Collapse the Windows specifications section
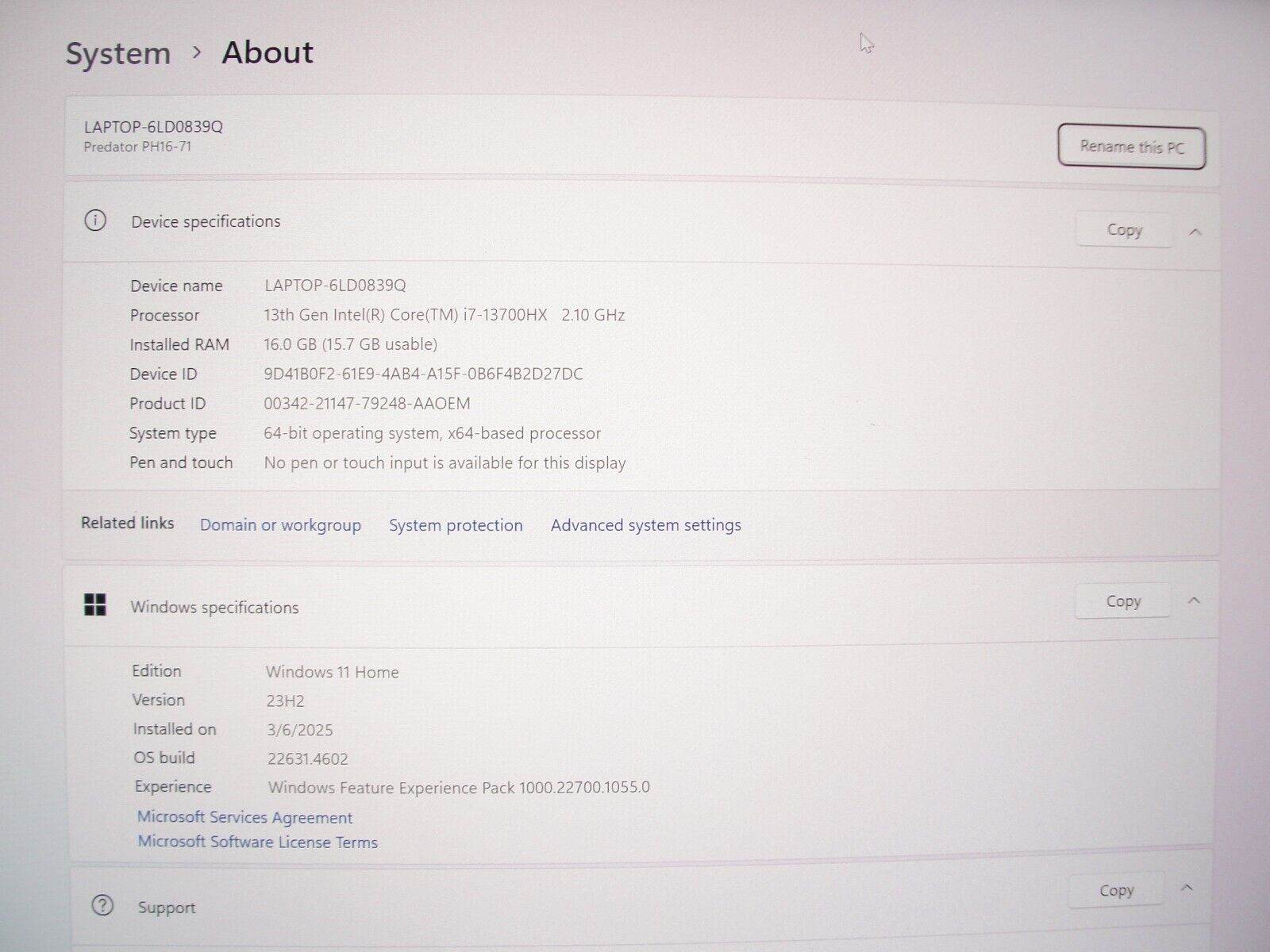The image size is (1270, 952). [x=1194, y=601]
